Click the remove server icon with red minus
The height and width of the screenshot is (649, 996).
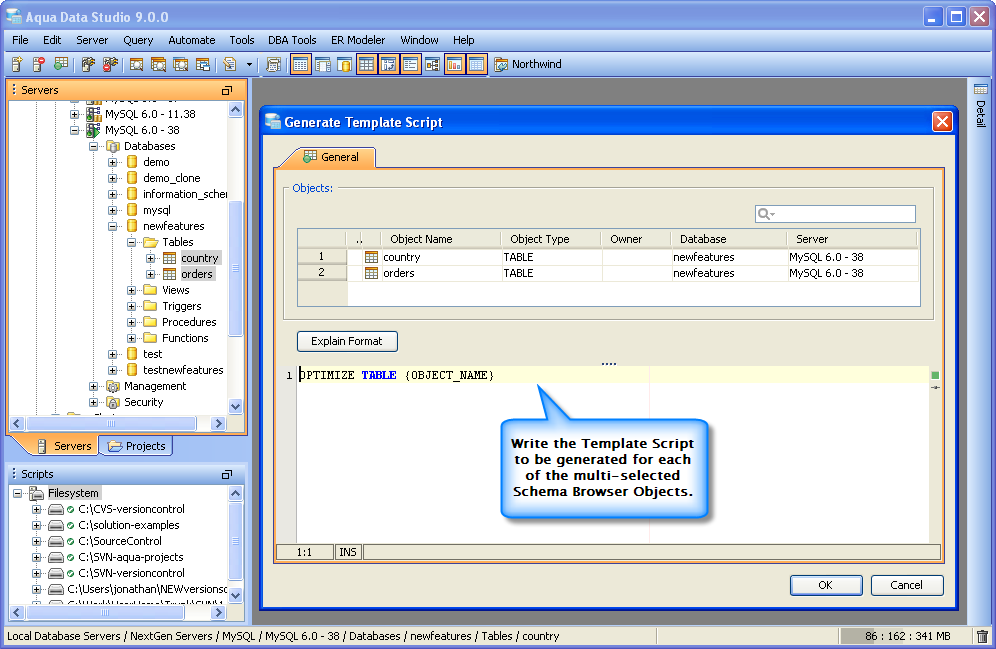click(x=39, y=64)
